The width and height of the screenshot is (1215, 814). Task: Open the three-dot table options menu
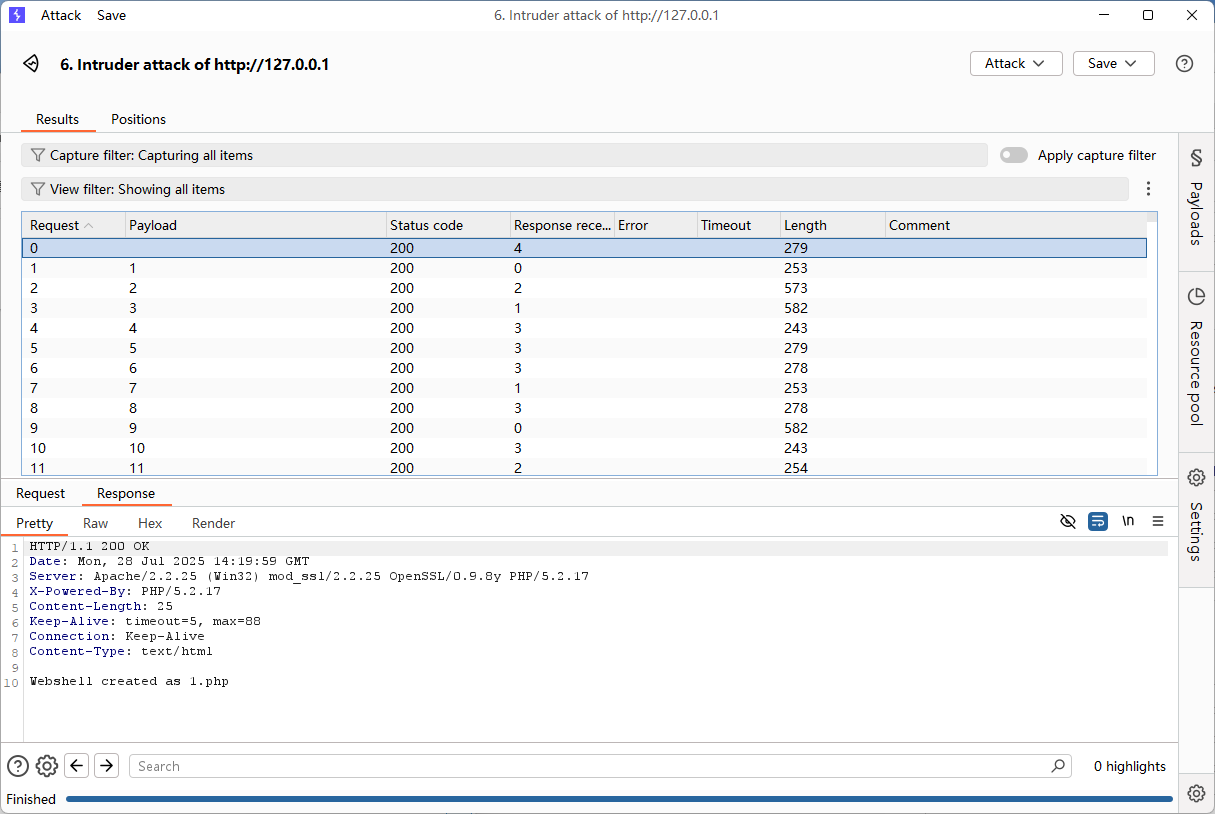click(x=1148, y=189)
